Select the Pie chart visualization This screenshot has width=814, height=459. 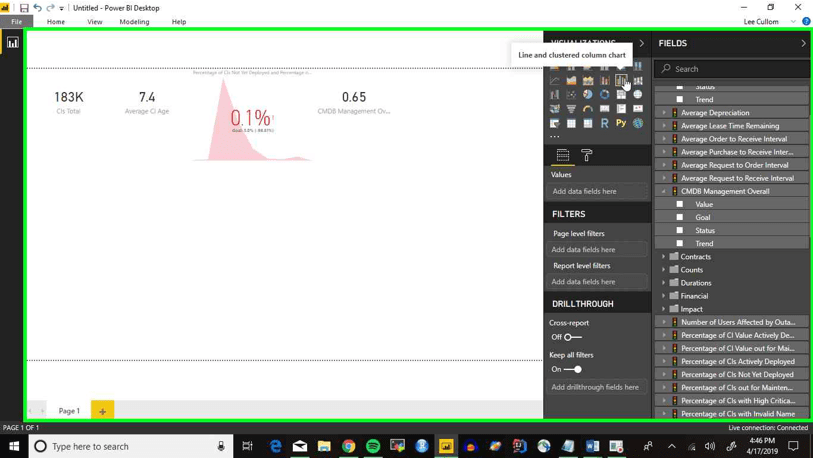[x=588, y=94]
